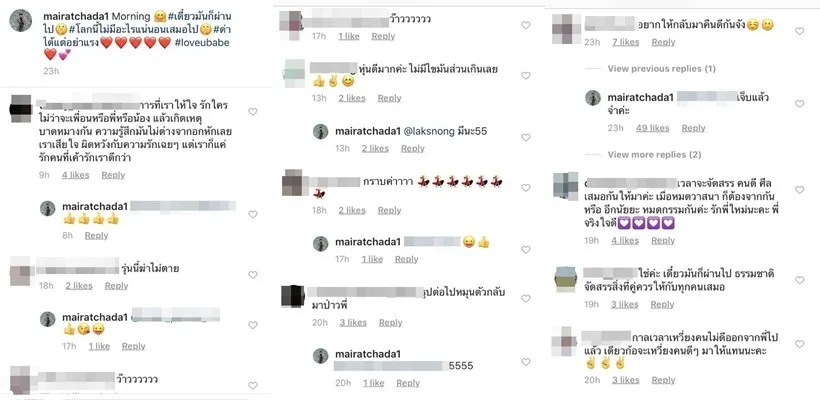Open the #loveubabe hashtag in caption
Viewport: 820px width, 400px height.
pos(202,42)
